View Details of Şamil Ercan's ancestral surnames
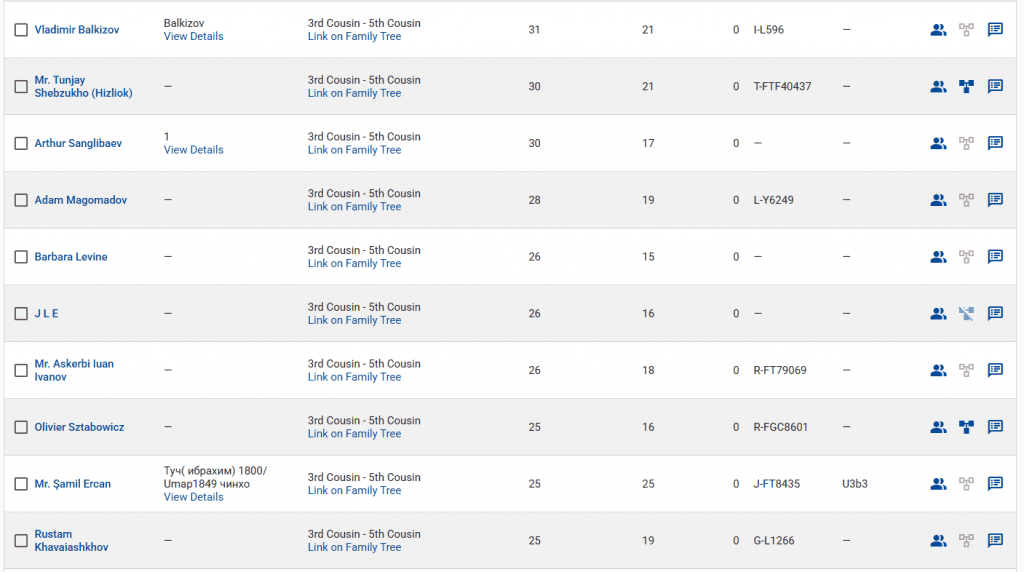The width and height of the screenshot is (1024, 572). pos(193,497)
